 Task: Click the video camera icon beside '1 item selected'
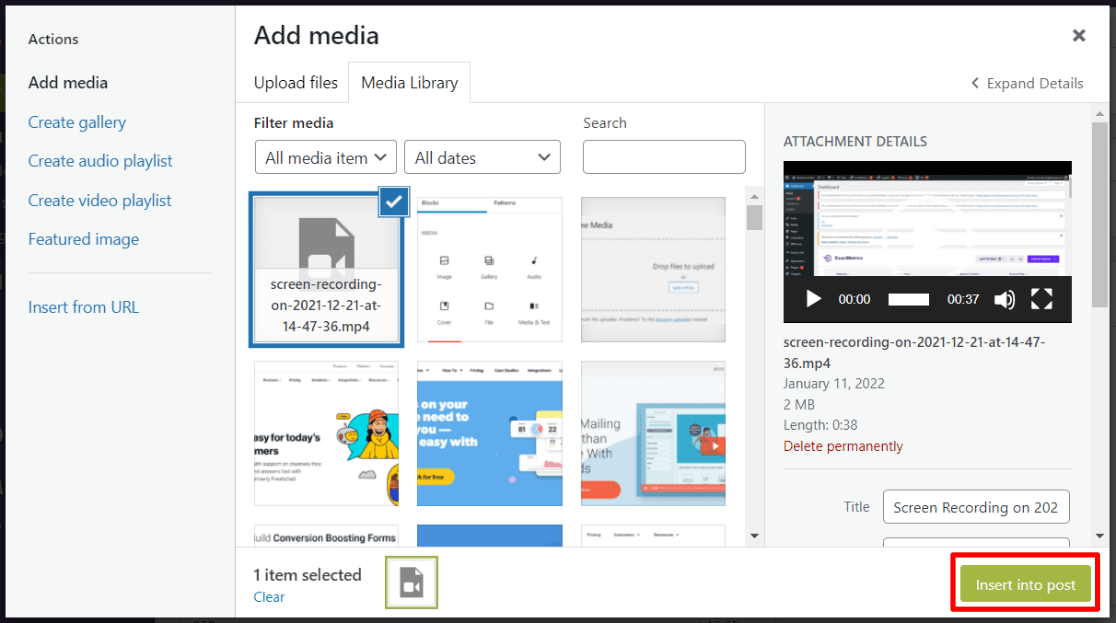click(411, 584)
